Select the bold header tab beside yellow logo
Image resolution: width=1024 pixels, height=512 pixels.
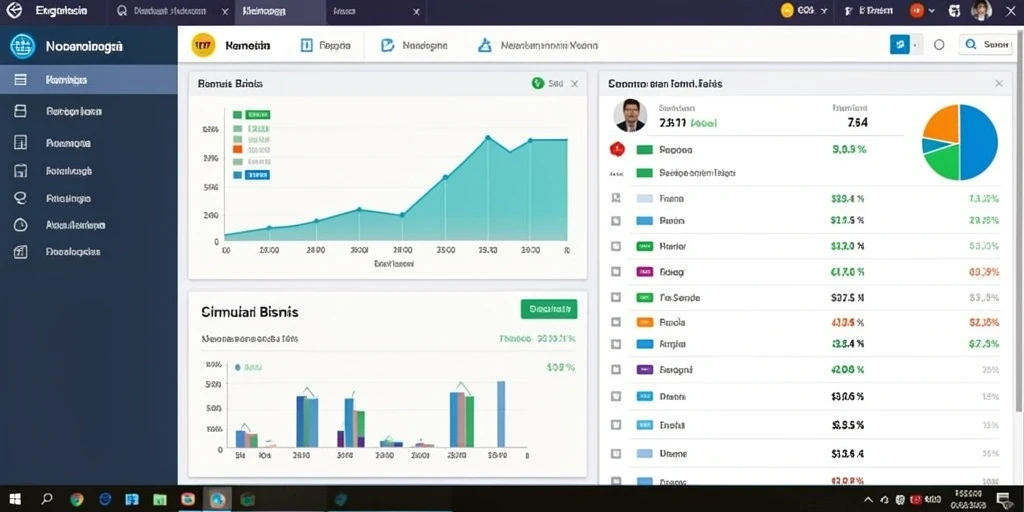click(248, 46)
